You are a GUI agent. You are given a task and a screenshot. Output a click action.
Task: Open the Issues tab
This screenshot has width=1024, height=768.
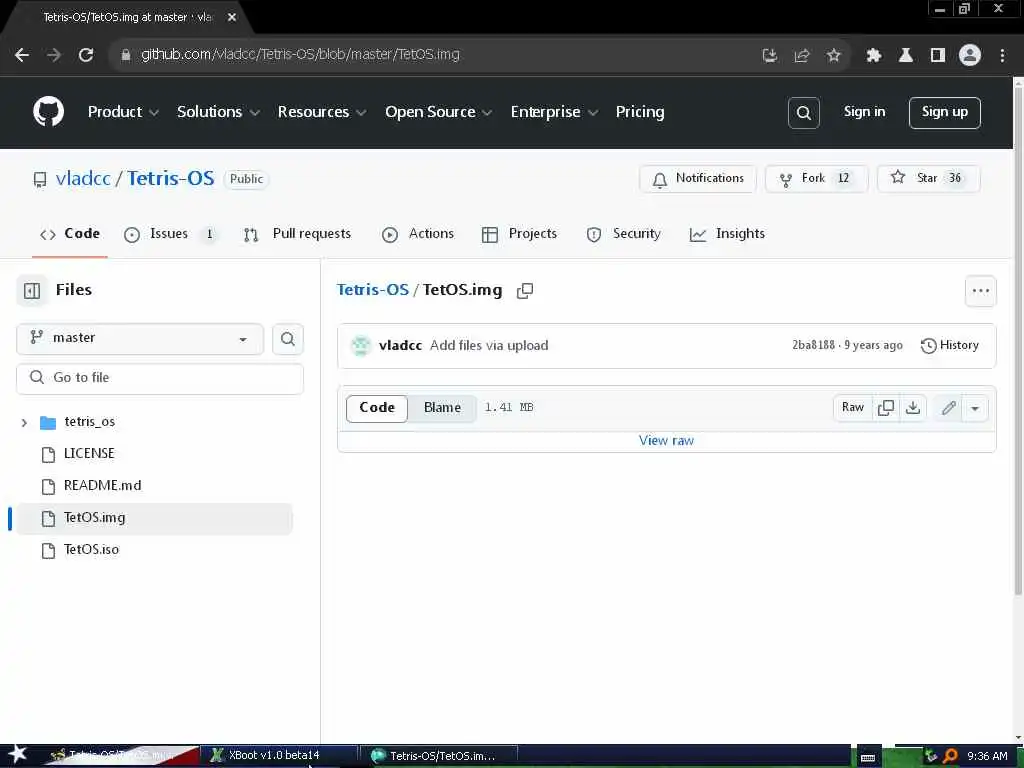[170, 234]
